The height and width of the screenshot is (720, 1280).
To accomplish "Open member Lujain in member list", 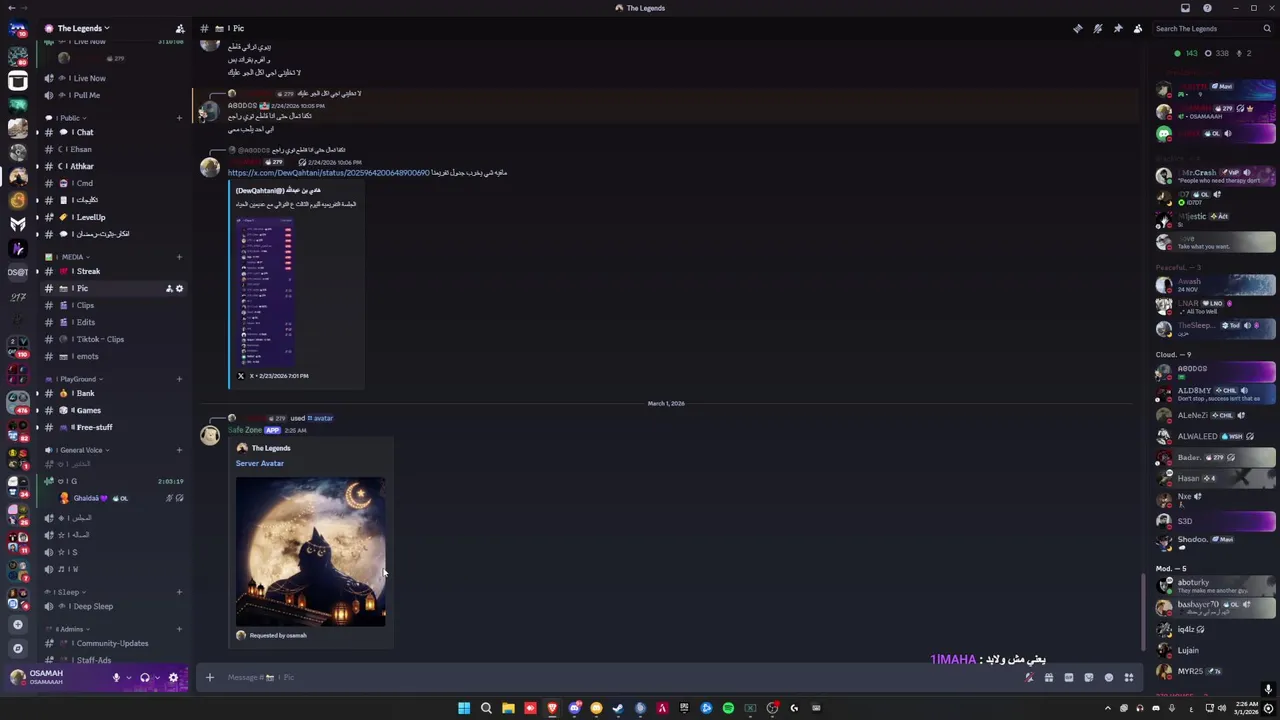I will [1215, 651].
